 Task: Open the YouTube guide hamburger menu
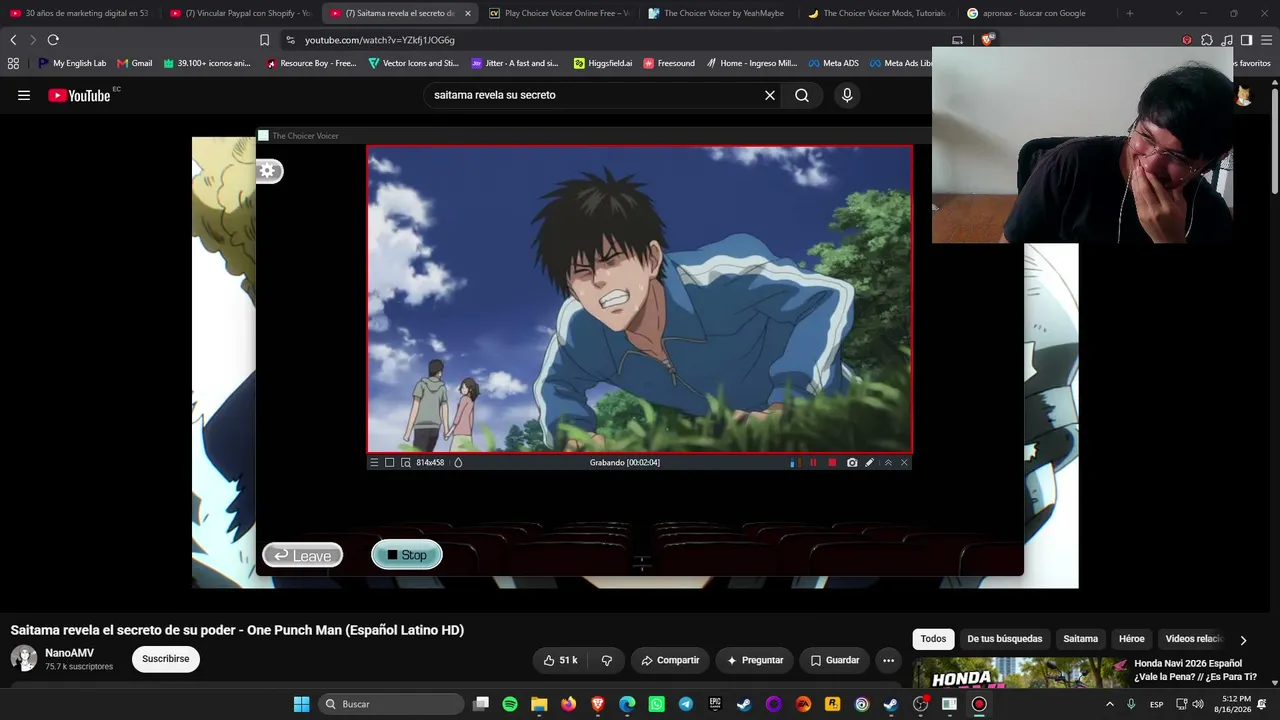point(24,95)
